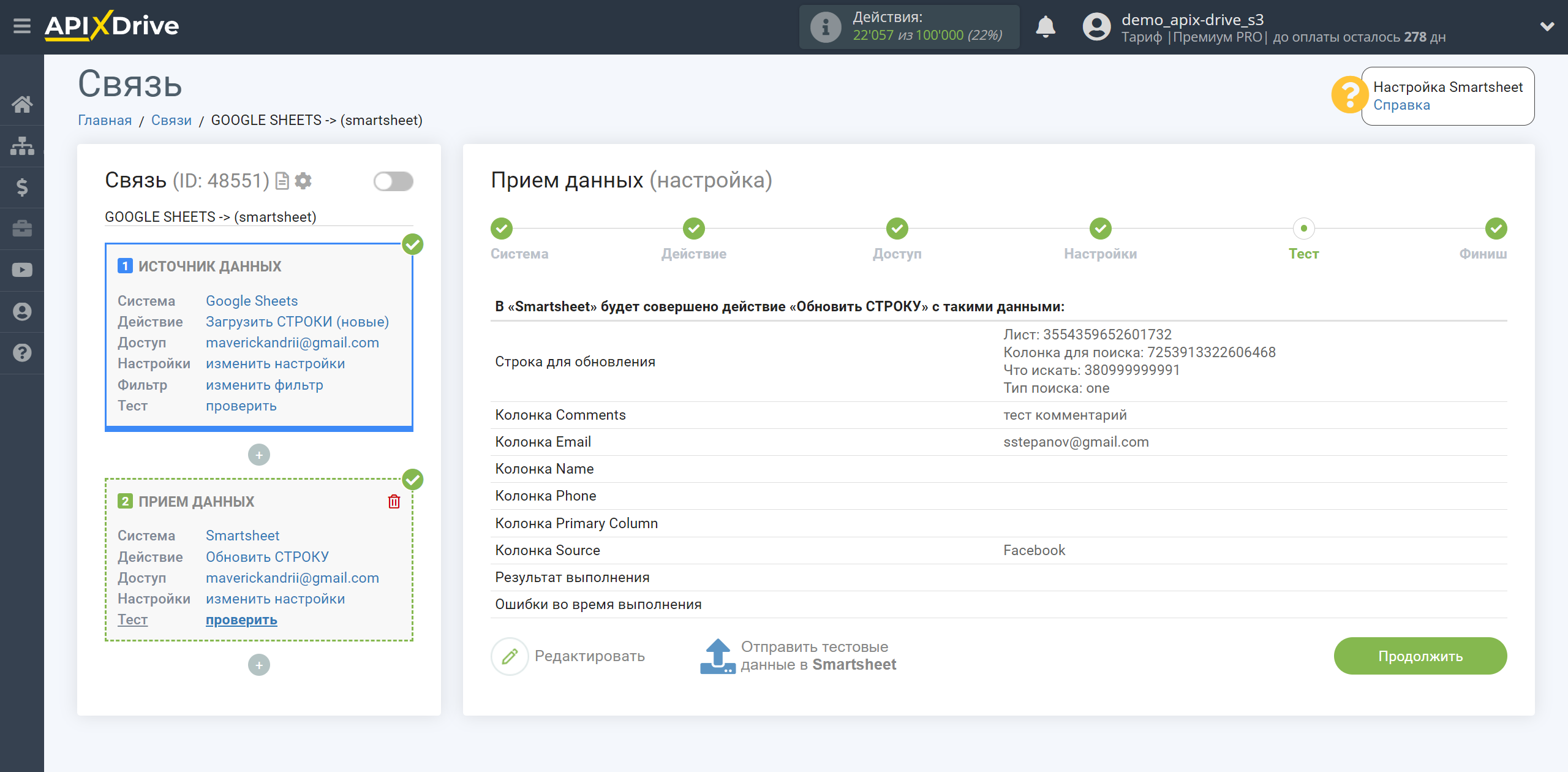
Task: Go to the Система step
Action: pos(502,229)
